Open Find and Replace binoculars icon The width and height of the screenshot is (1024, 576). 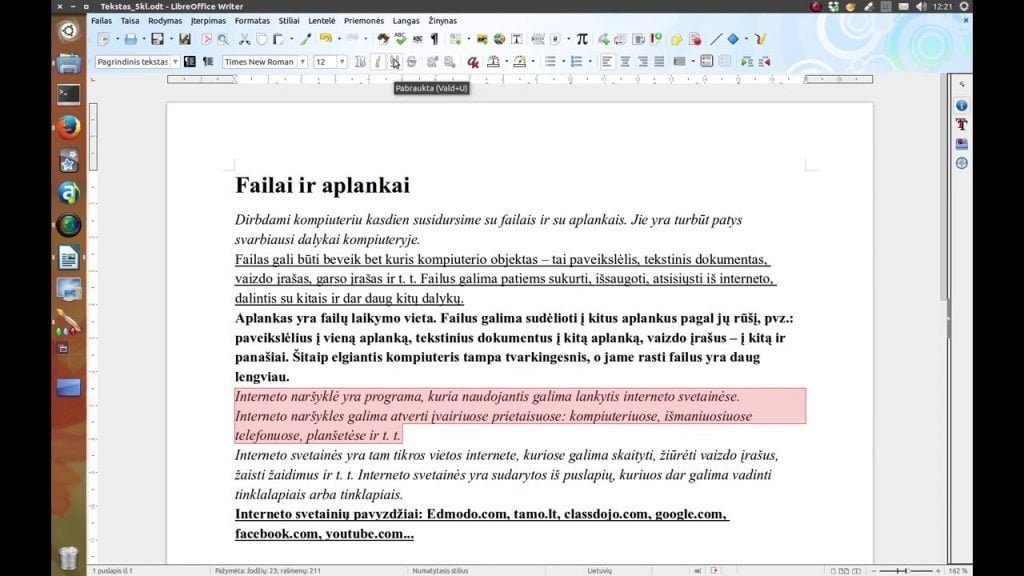click(383, 40)
